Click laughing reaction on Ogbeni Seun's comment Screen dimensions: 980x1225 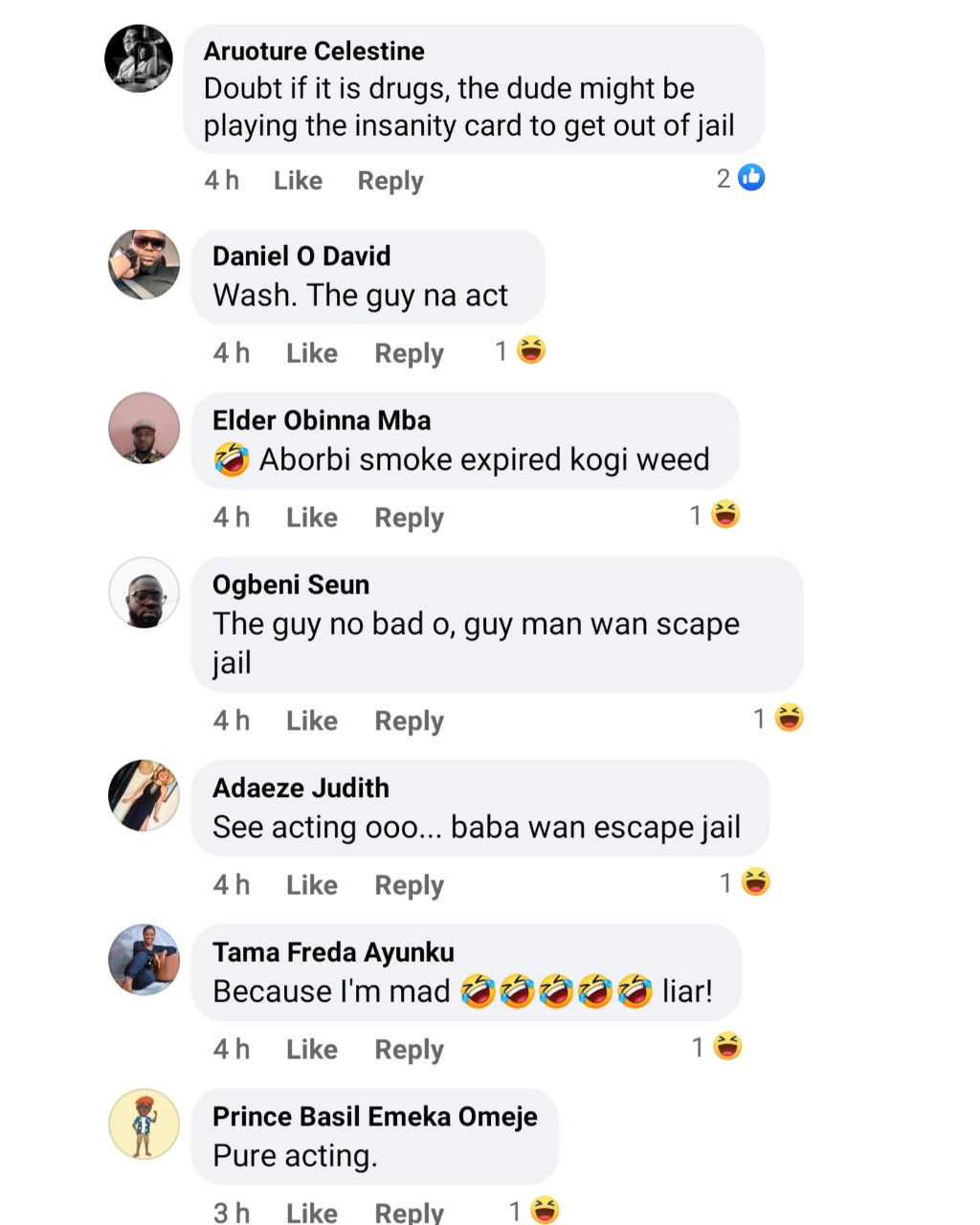789,718
